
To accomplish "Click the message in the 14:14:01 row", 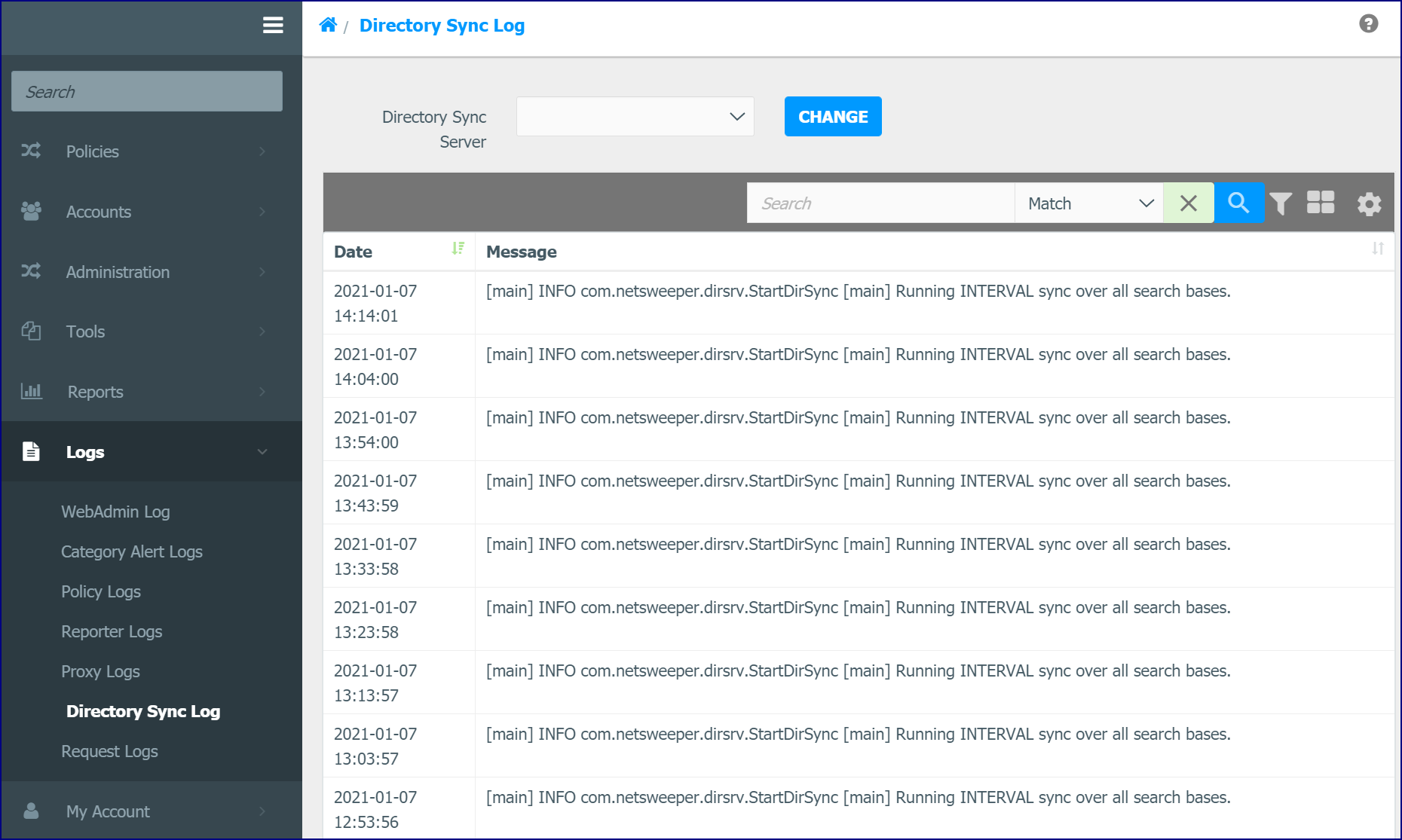I will (x=858, y=291).
